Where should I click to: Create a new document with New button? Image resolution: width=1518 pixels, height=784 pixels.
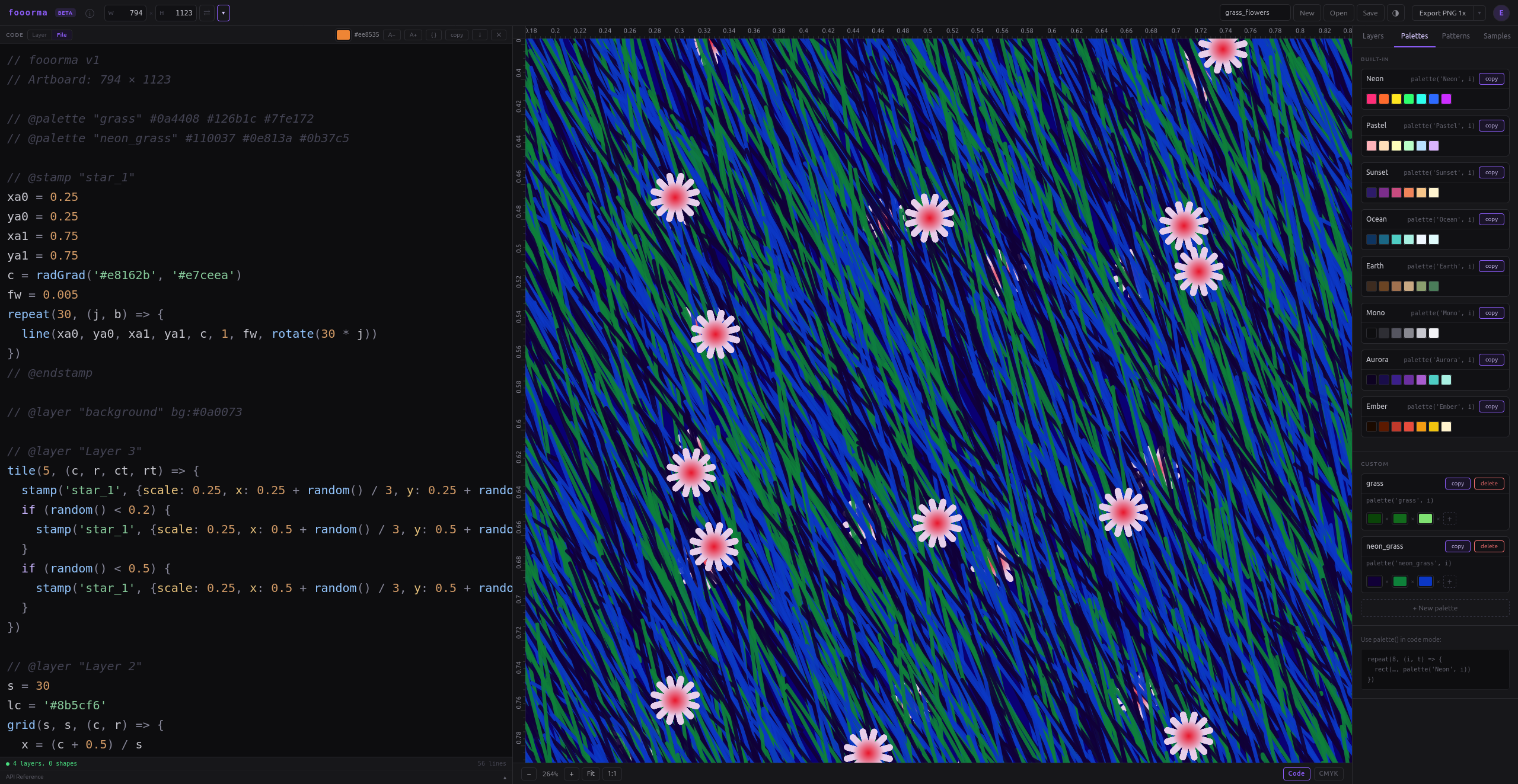(1307, 13)
